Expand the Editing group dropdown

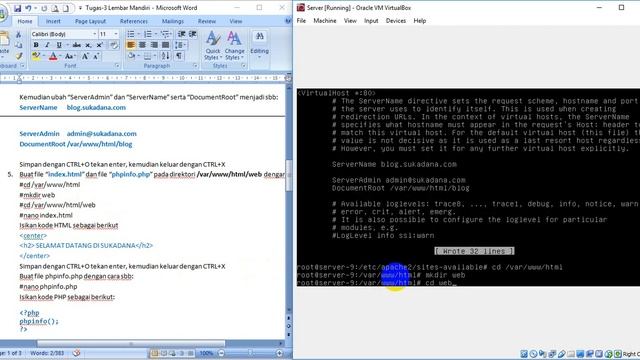coord(259,45)
